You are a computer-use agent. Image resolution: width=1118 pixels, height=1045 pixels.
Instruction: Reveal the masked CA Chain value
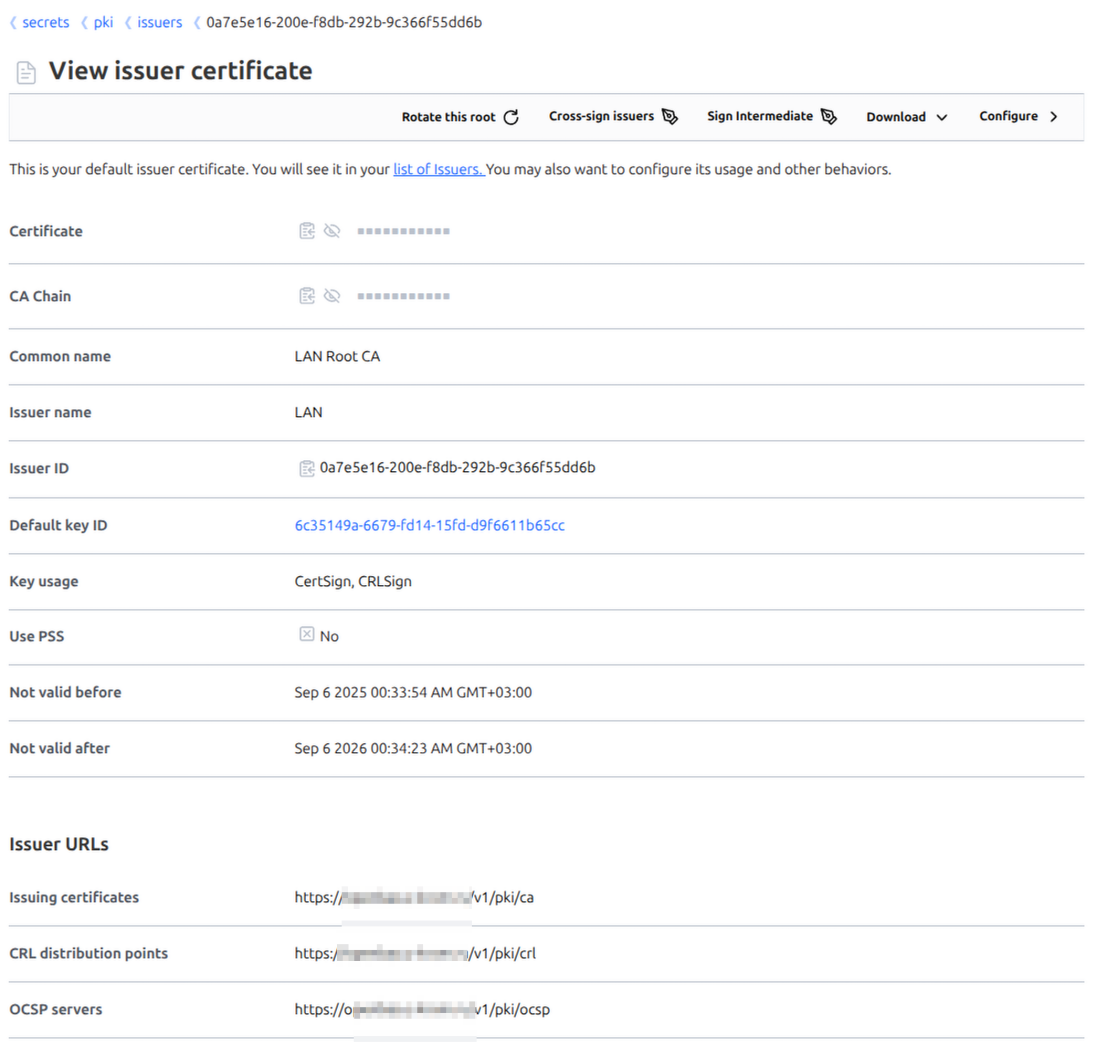coord(332,296)
